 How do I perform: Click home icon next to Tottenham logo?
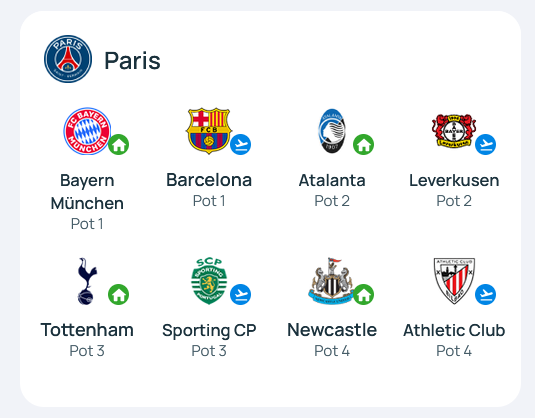click(118, 294)
